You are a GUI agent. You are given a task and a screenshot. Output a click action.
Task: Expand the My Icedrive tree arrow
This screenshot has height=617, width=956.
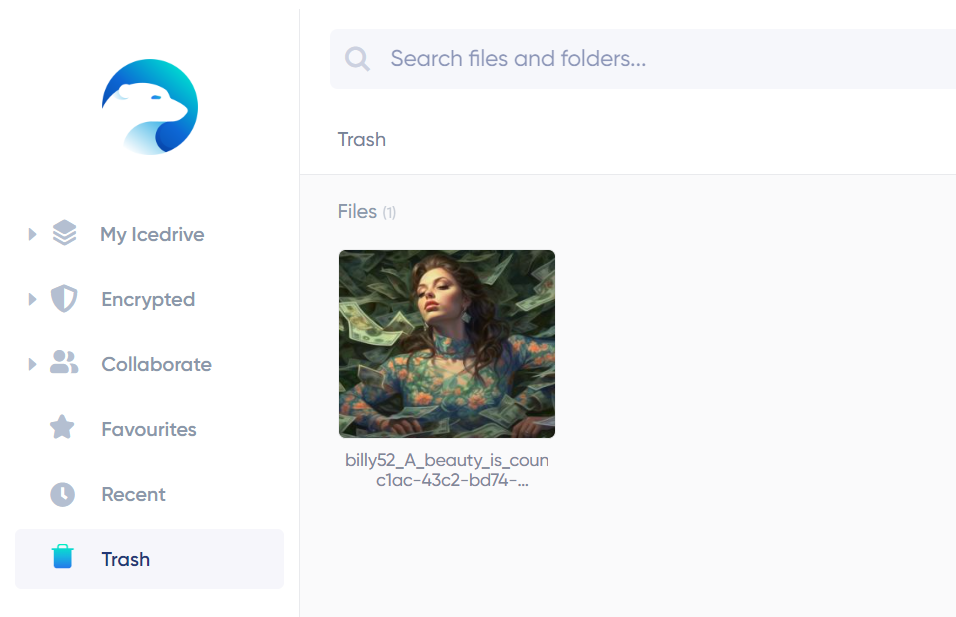coord(32,234)
